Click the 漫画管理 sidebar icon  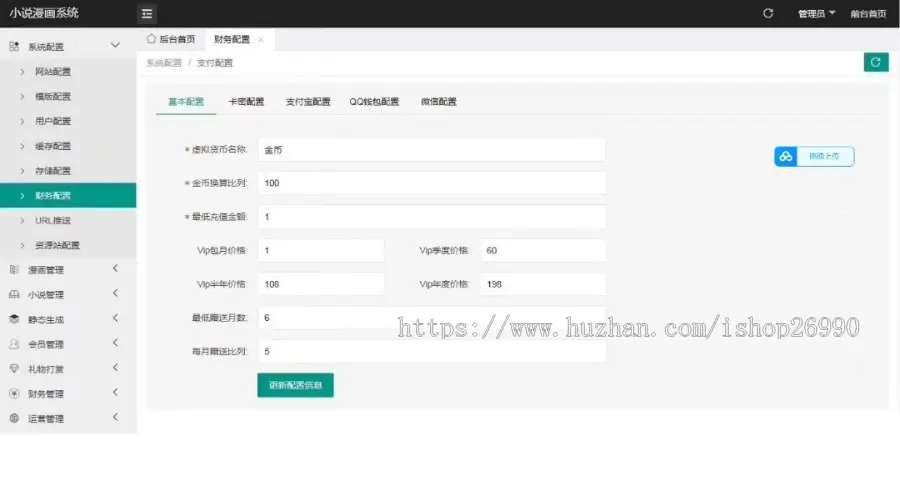(14, 269)
